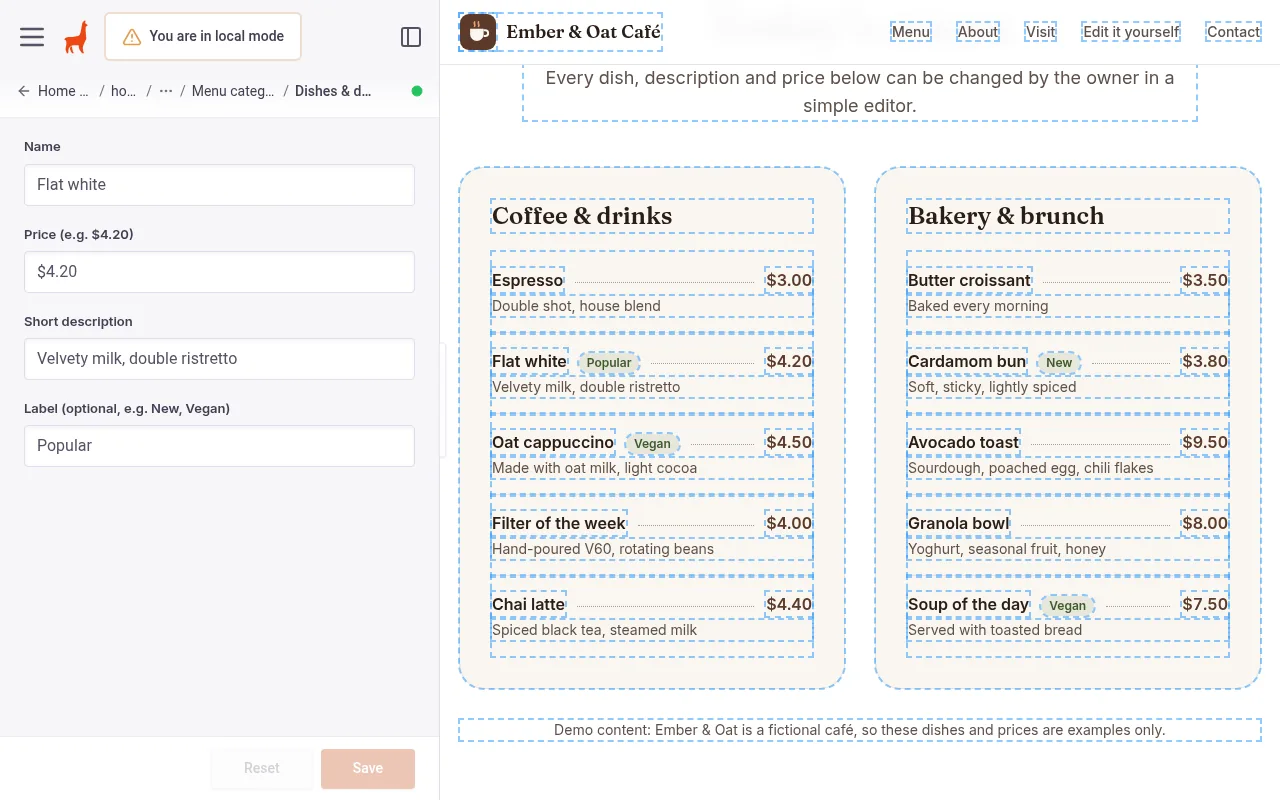This screenshot has height=800, width=1280.
Task: Open the About nav item
Action: 978,32
